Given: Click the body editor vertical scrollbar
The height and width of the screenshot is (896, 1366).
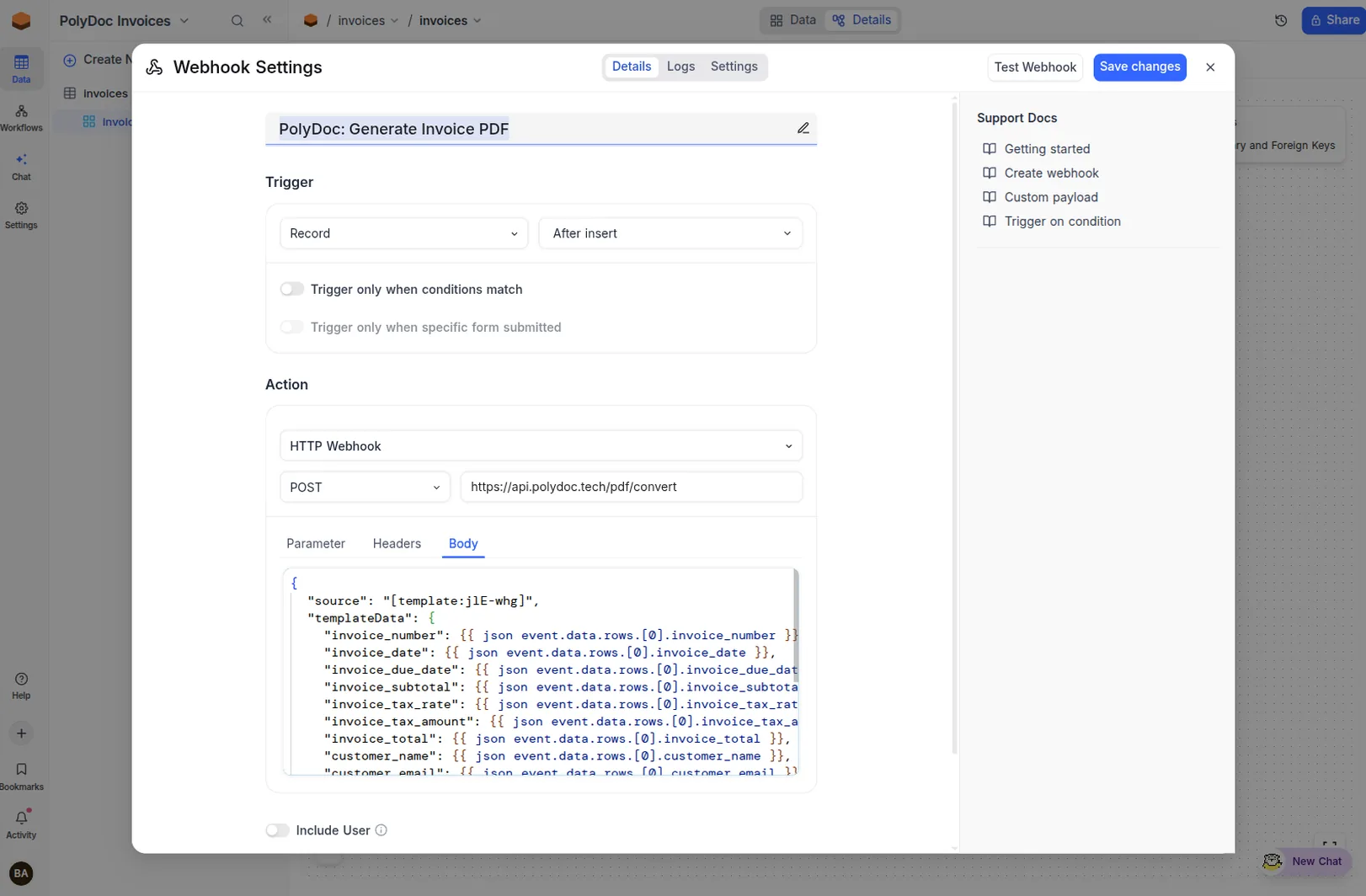Looking at the screenshot, I should pos(796,625).
